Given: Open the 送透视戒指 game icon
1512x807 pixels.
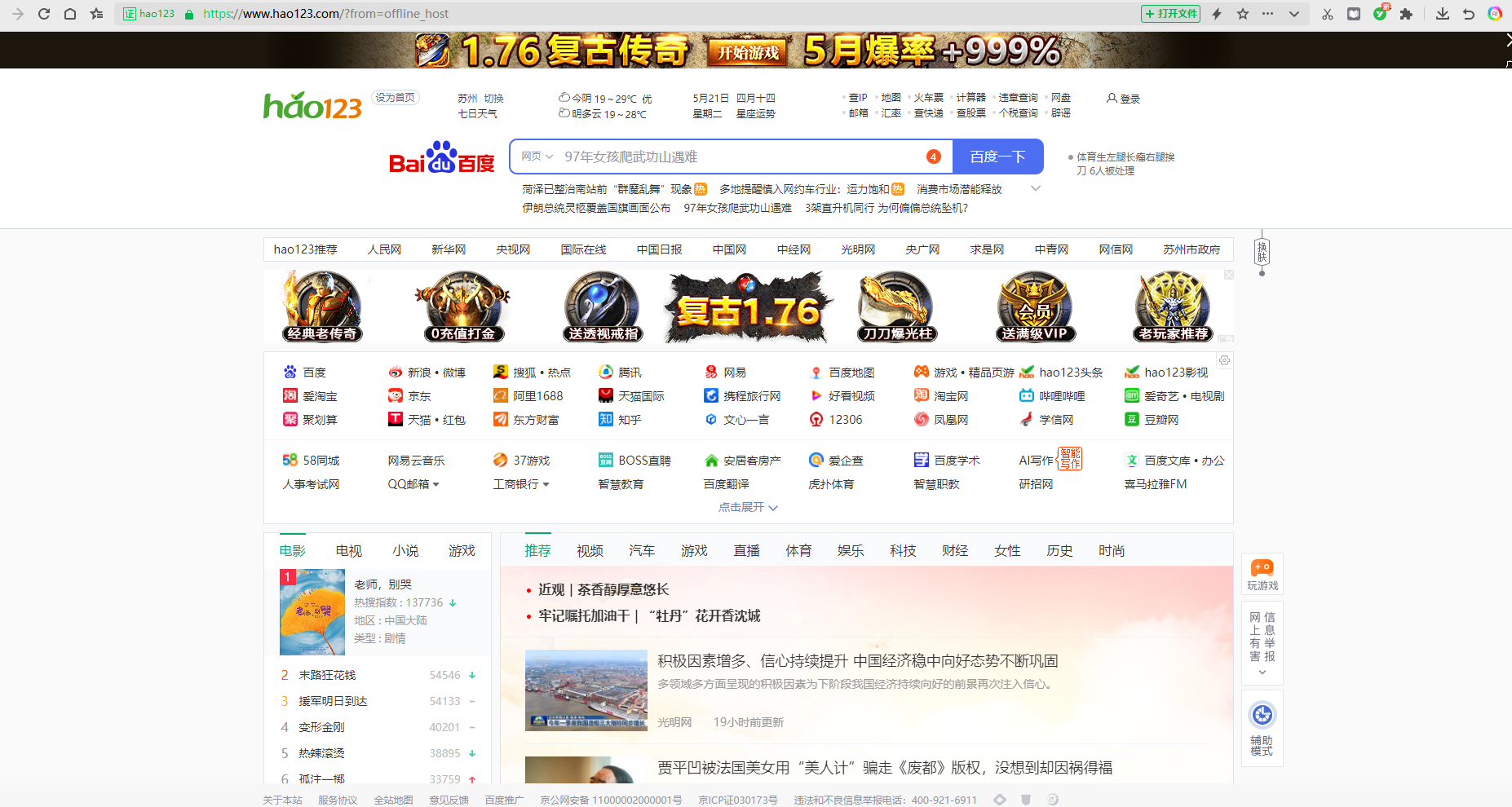Looking at the screenshot, I should pyautogui.click(x=603, y=306).
